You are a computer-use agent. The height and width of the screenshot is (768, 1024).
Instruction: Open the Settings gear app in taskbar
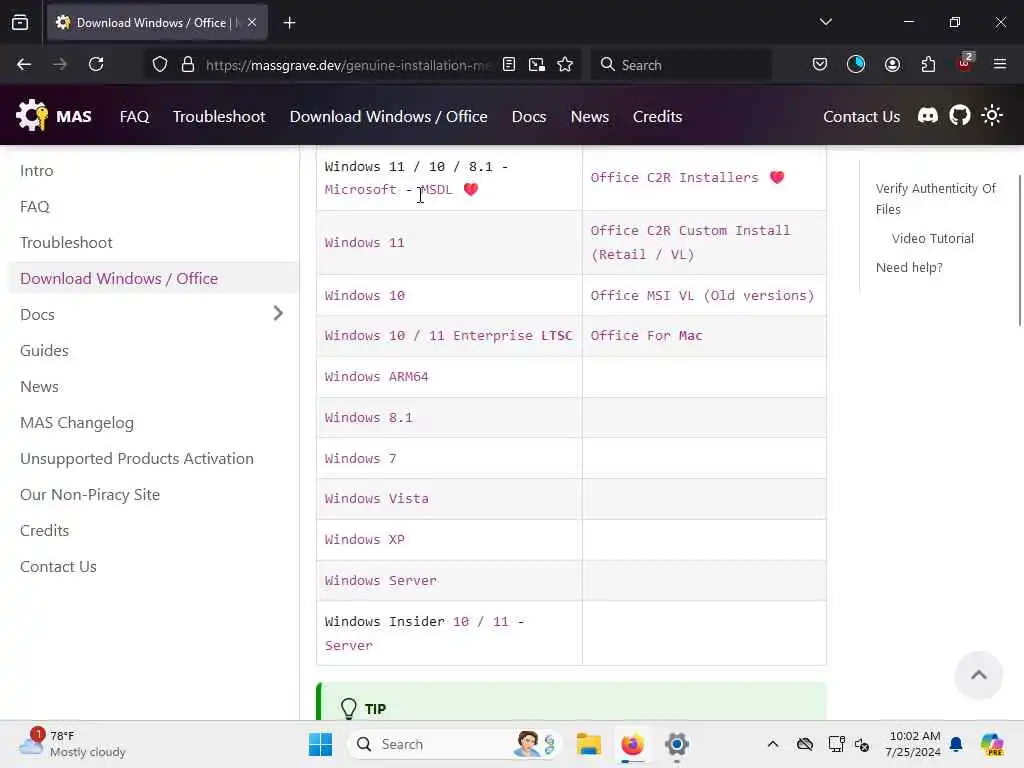click(x=677, y=744)
